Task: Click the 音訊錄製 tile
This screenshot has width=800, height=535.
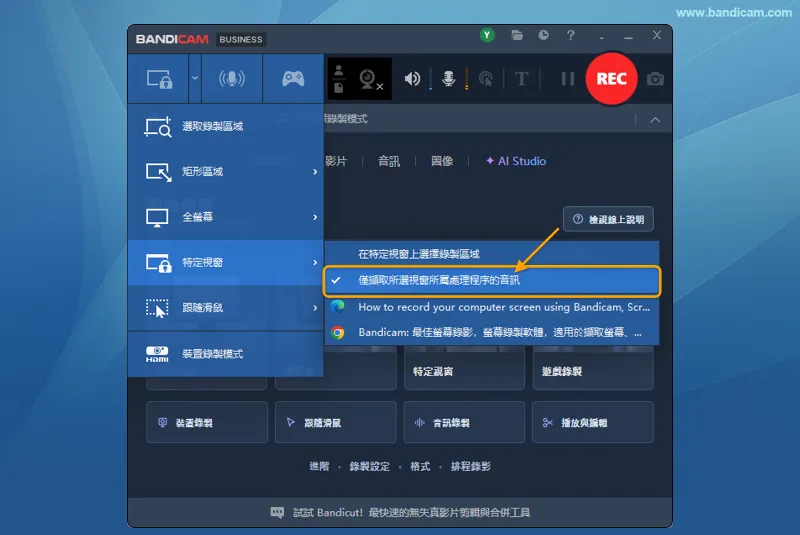Action: pos(464,422)
